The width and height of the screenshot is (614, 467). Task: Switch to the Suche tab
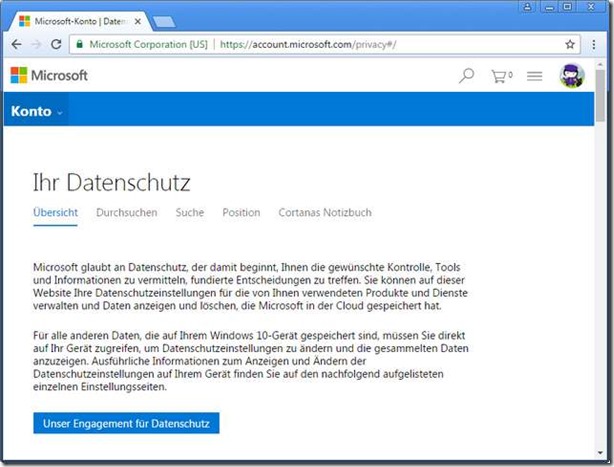190,213
